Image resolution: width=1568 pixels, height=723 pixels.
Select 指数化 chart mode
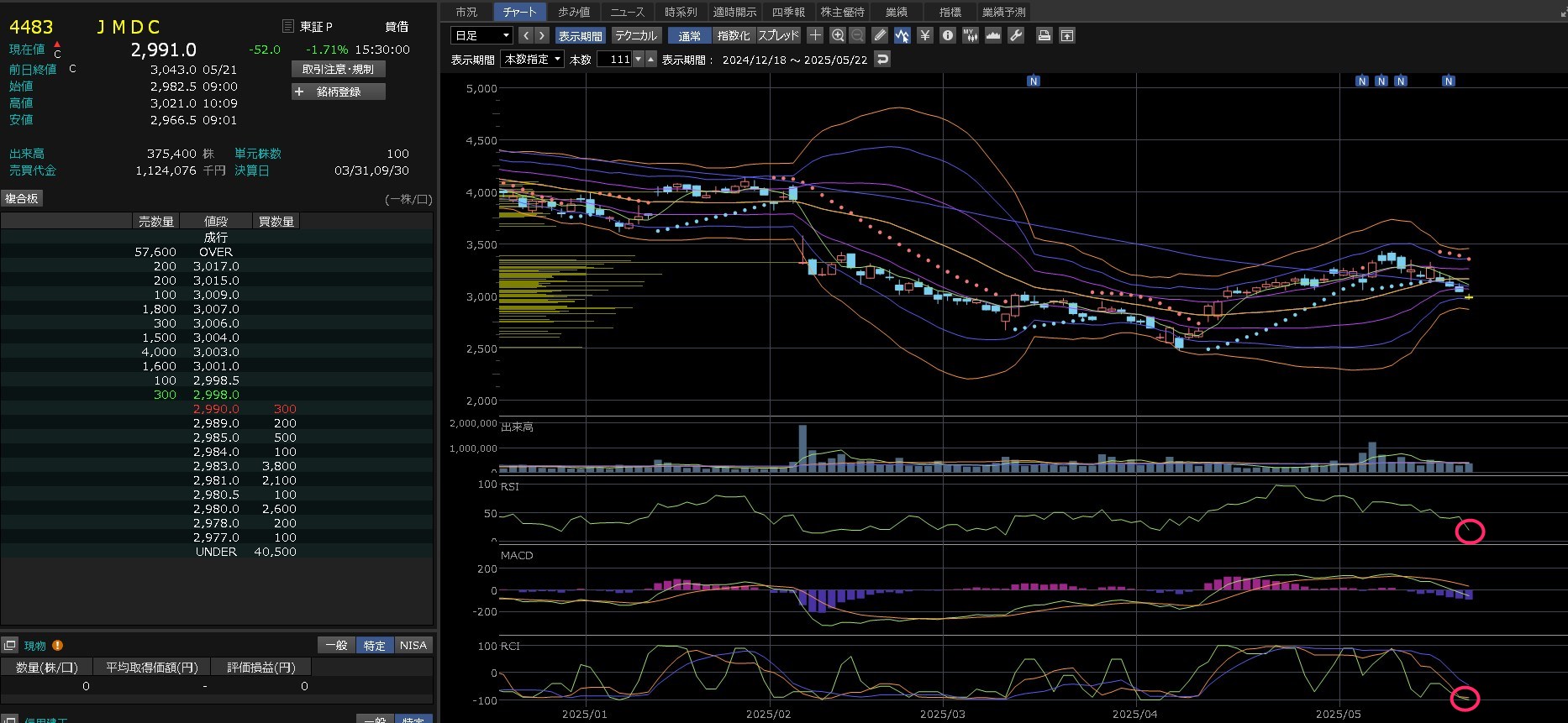click(x=734, y=35)
